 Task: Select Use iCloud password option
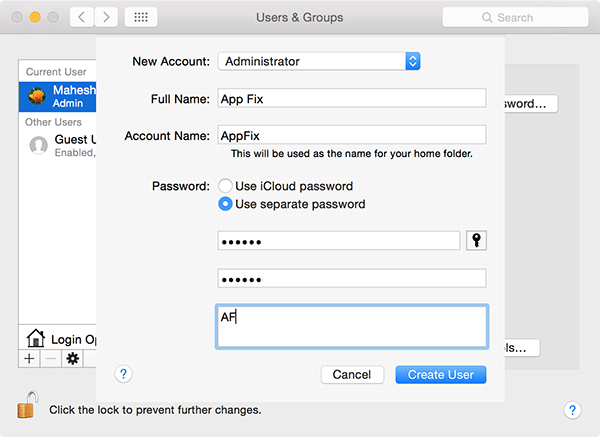225,186
